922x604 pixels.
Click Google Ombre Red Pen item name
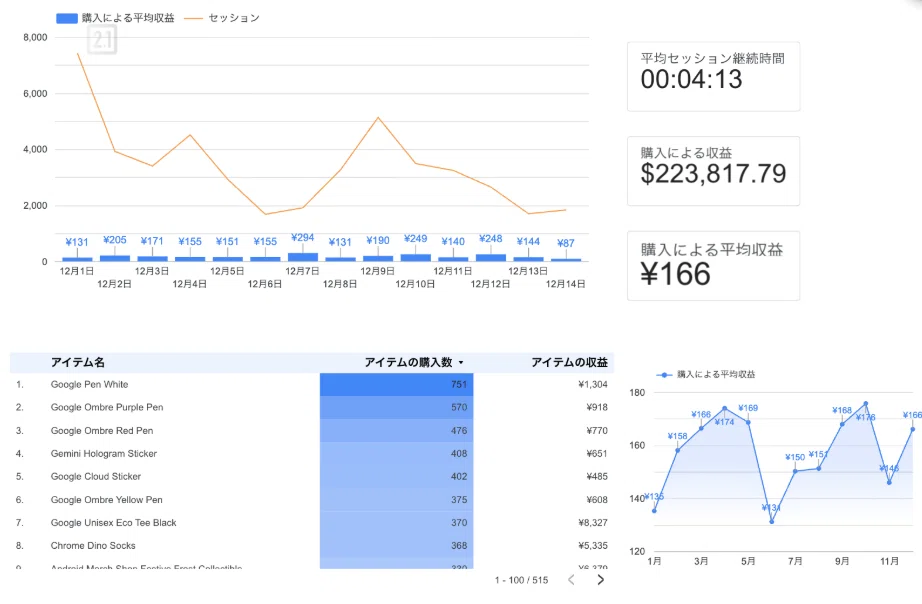(102, 431)
